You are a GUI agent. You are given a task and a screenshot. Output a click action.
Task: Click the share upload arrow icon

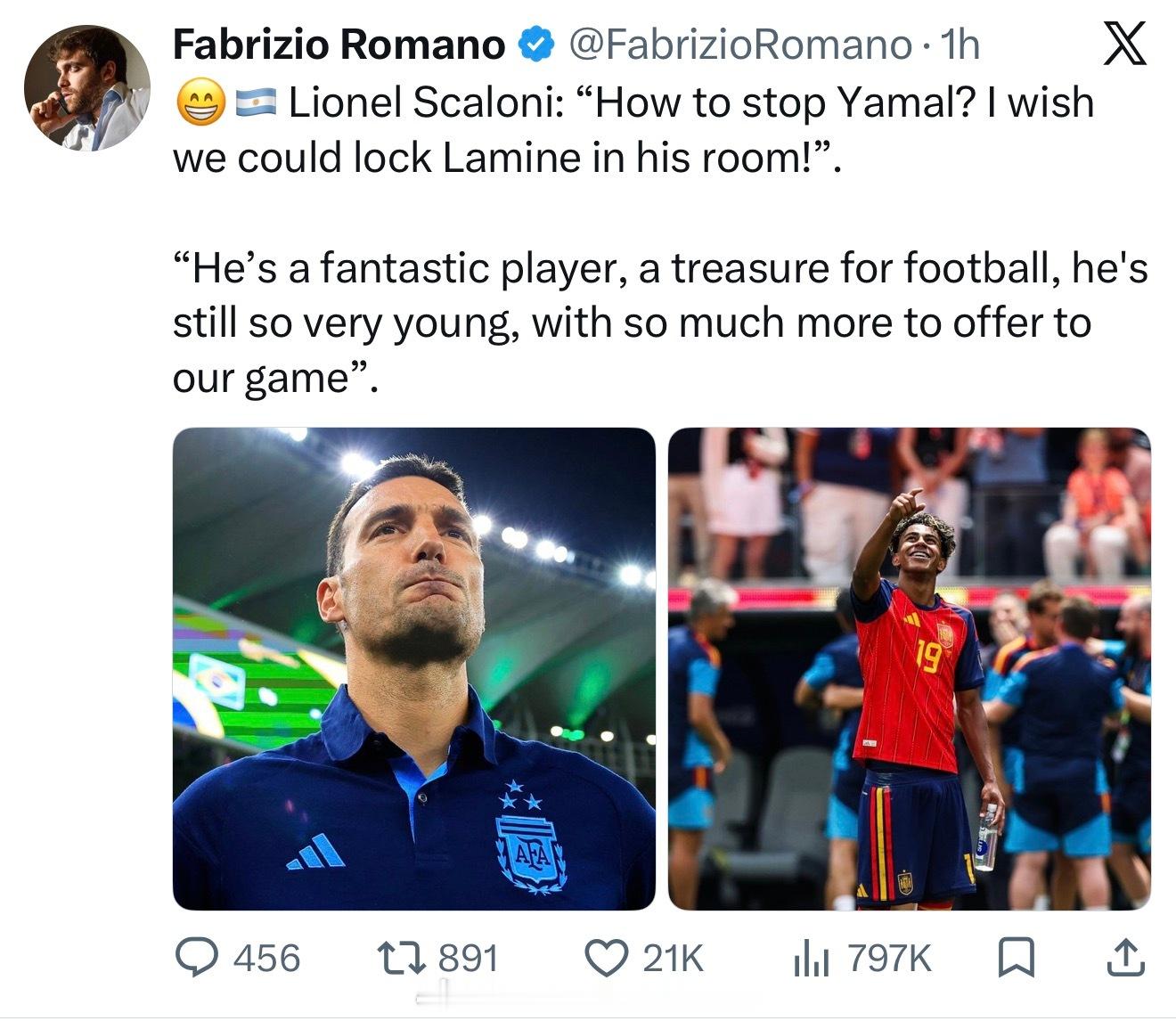(x=1124, y=959)
